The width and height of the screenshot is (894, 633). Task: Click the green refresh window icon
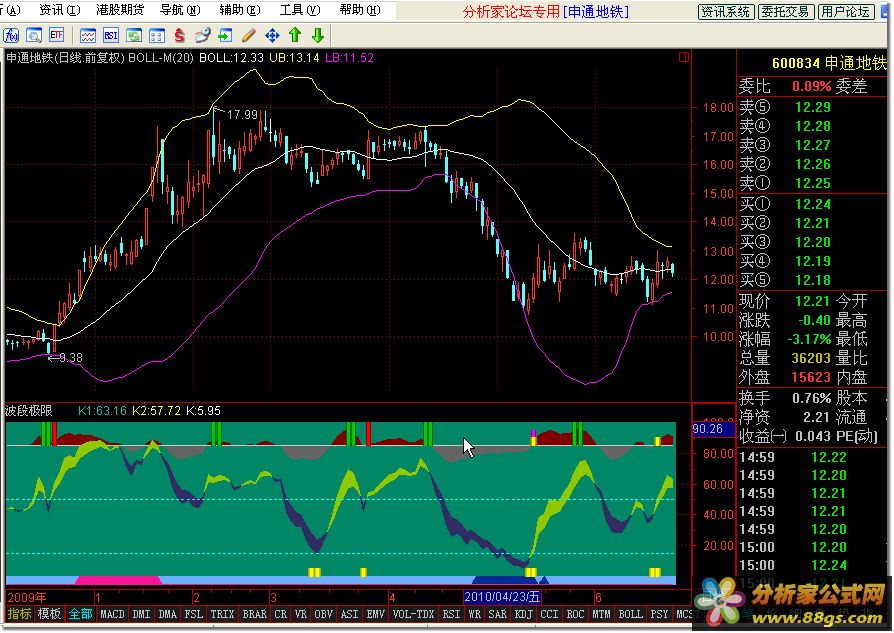click(134, 35)
